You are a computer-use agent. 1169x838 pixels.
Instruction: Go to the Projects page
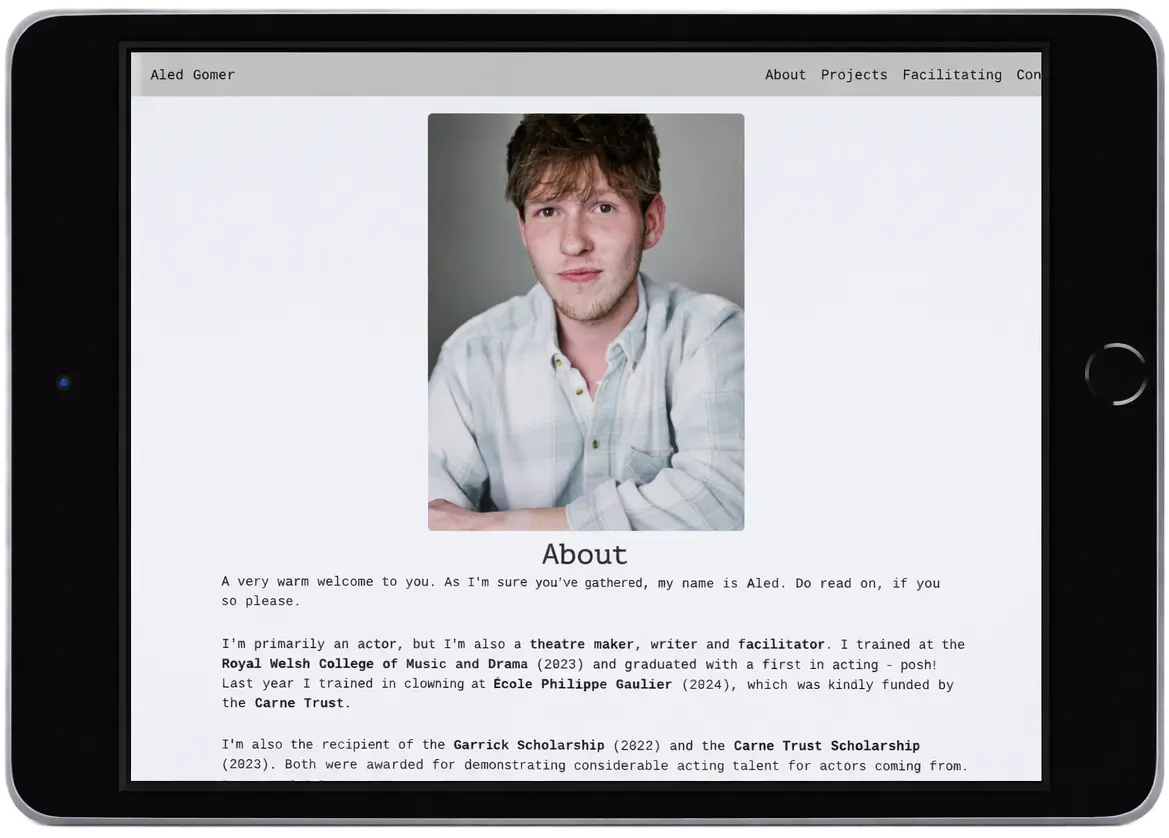pyautogui.click(x=854, y=75)
